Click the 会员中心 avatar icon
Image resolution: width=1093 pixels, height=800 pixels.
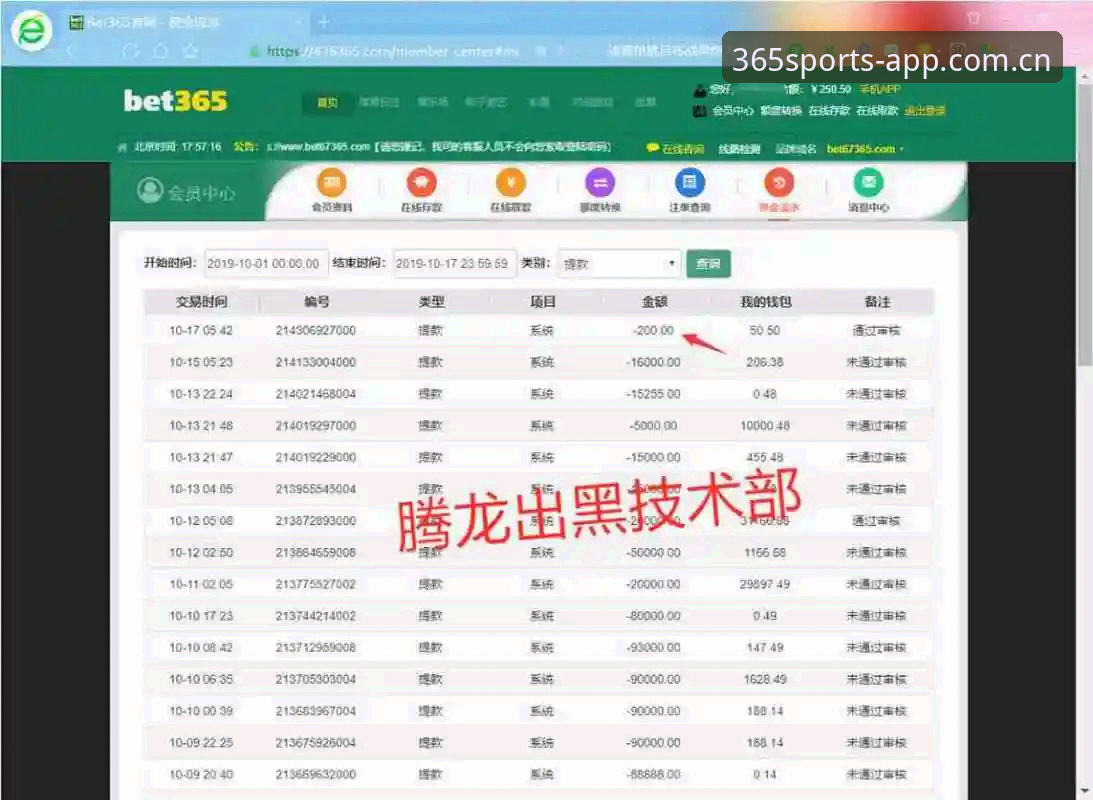point(150,190)
